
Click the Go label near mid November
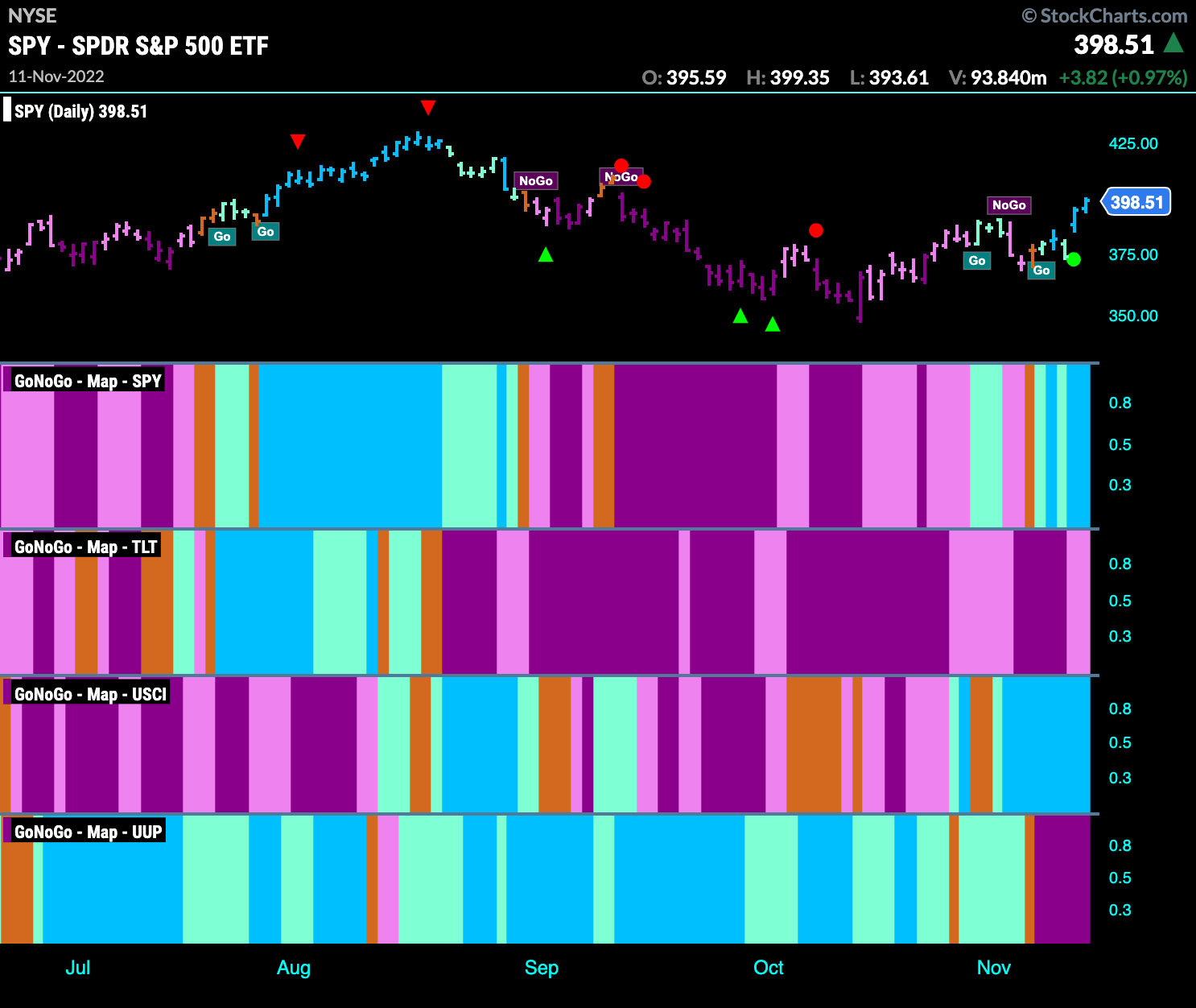click(x=1041, y=270)
